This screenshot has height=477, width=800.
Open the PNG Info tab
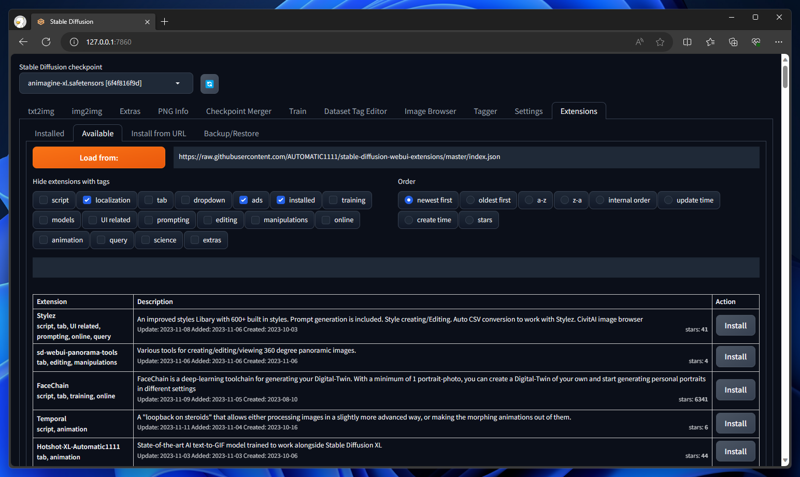[x=173, y=111]
